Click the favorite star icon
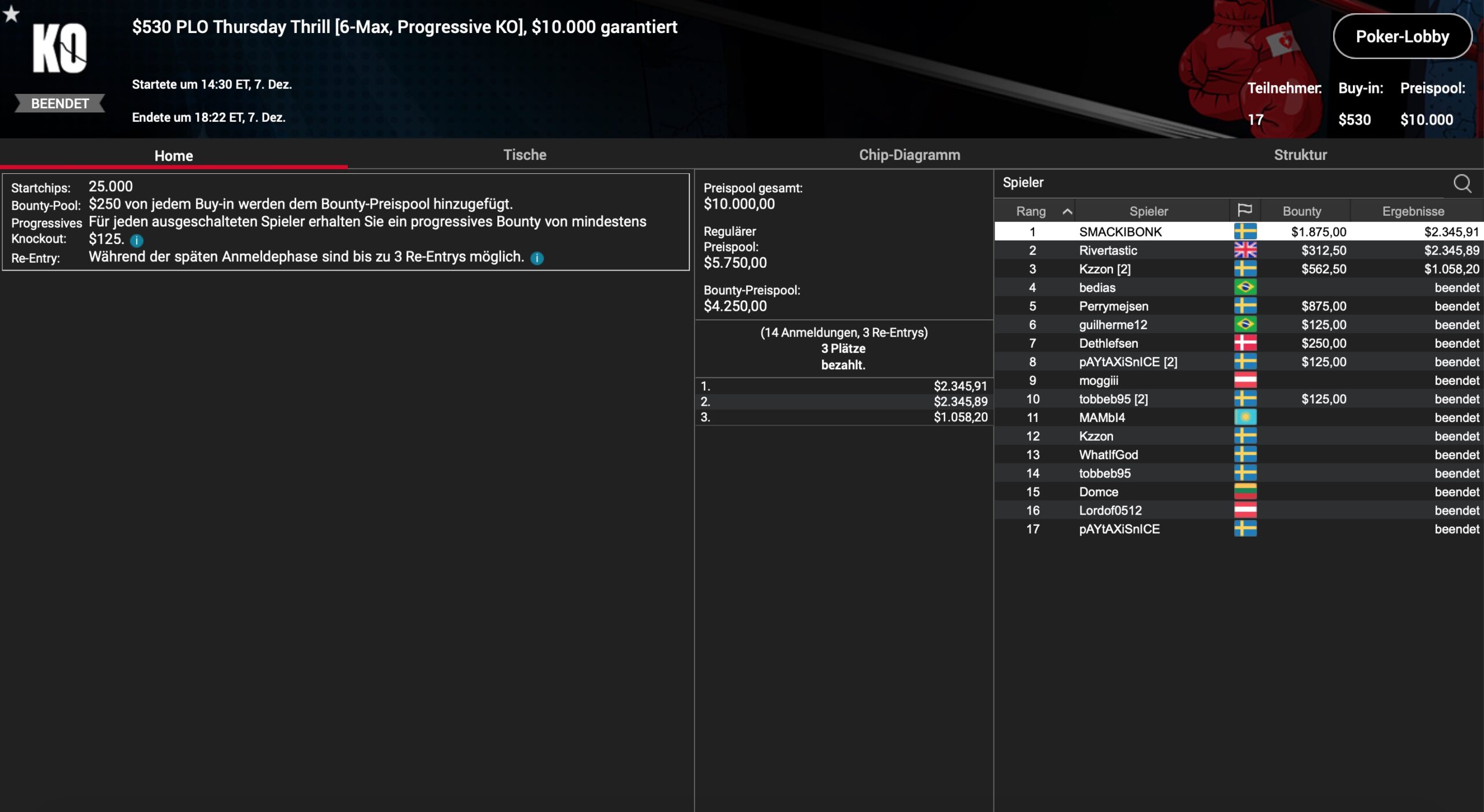Image resolution: width=1484 pixels, height=812 pixels. coord(11,14)
